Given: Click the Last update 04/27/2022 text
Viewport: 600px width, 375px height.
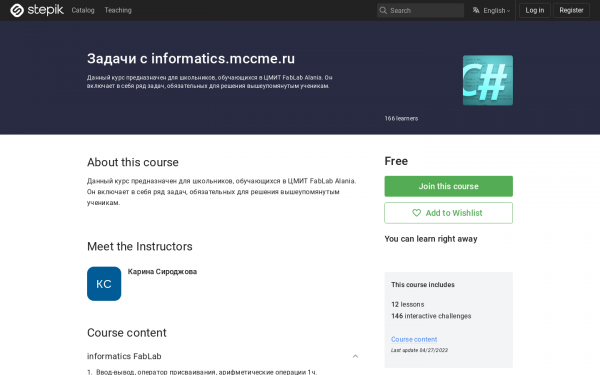Looking at the screenshot, I should [x=419, y=350].
